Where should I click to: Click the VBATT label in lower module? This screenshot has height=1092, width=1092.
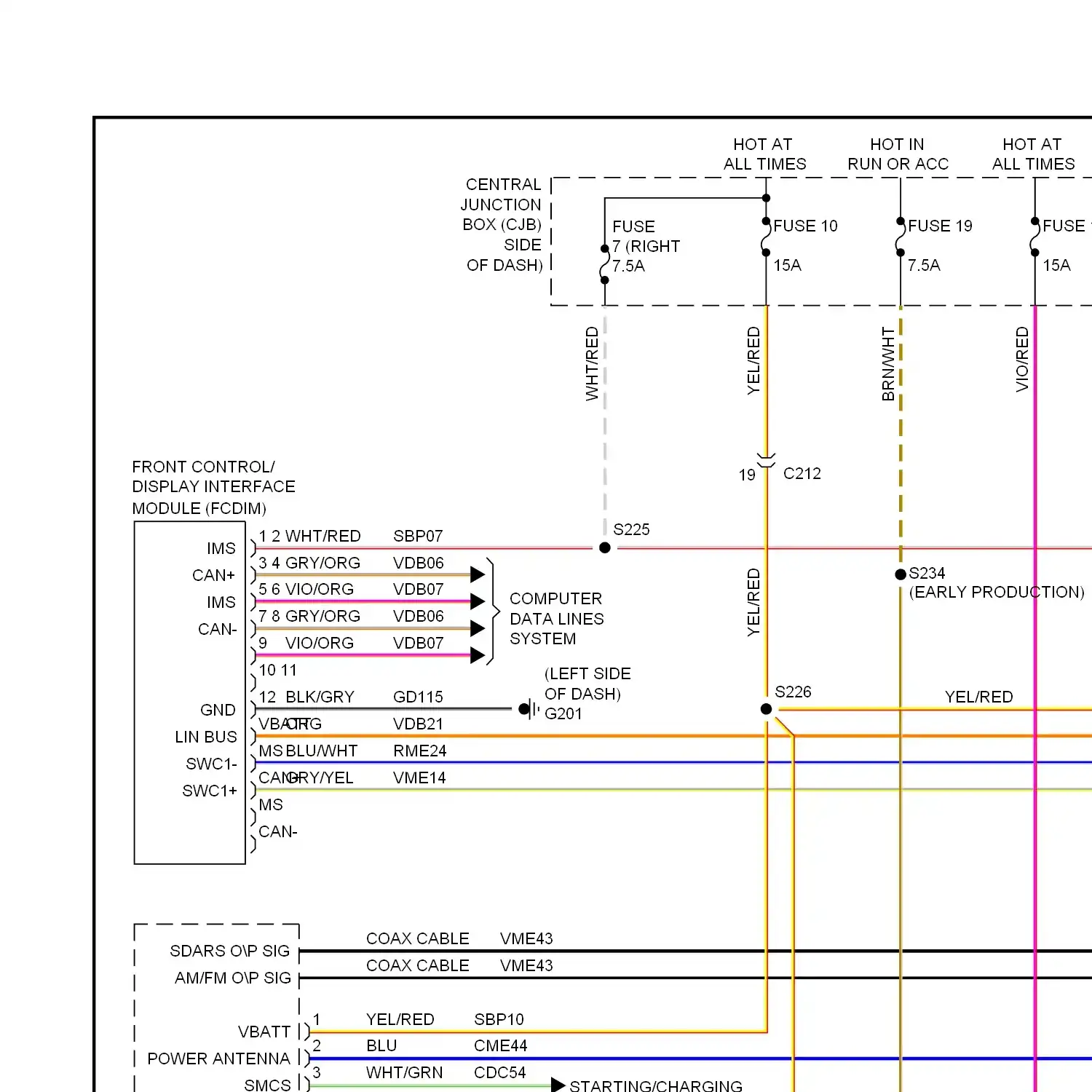pyautogui.click(x=264, y=1032)
